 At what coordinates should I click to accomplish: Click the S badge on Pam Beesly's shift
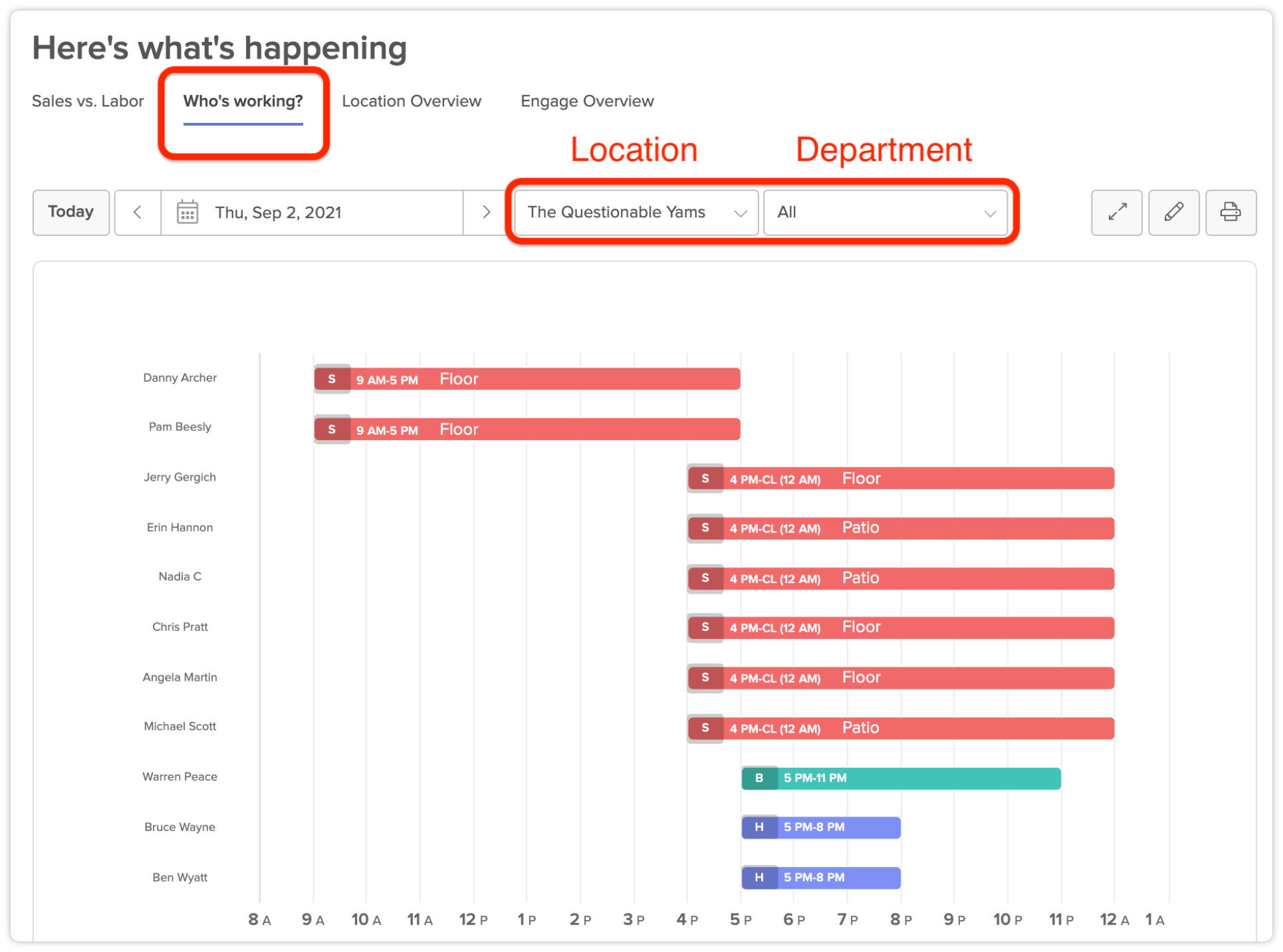332,429
